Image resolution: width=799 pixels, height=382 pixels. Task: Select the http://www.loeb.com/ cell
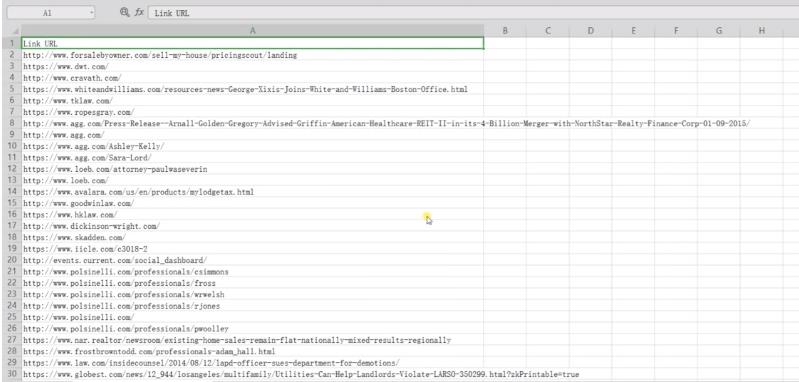pyautogui.click(x=252, y=180)
